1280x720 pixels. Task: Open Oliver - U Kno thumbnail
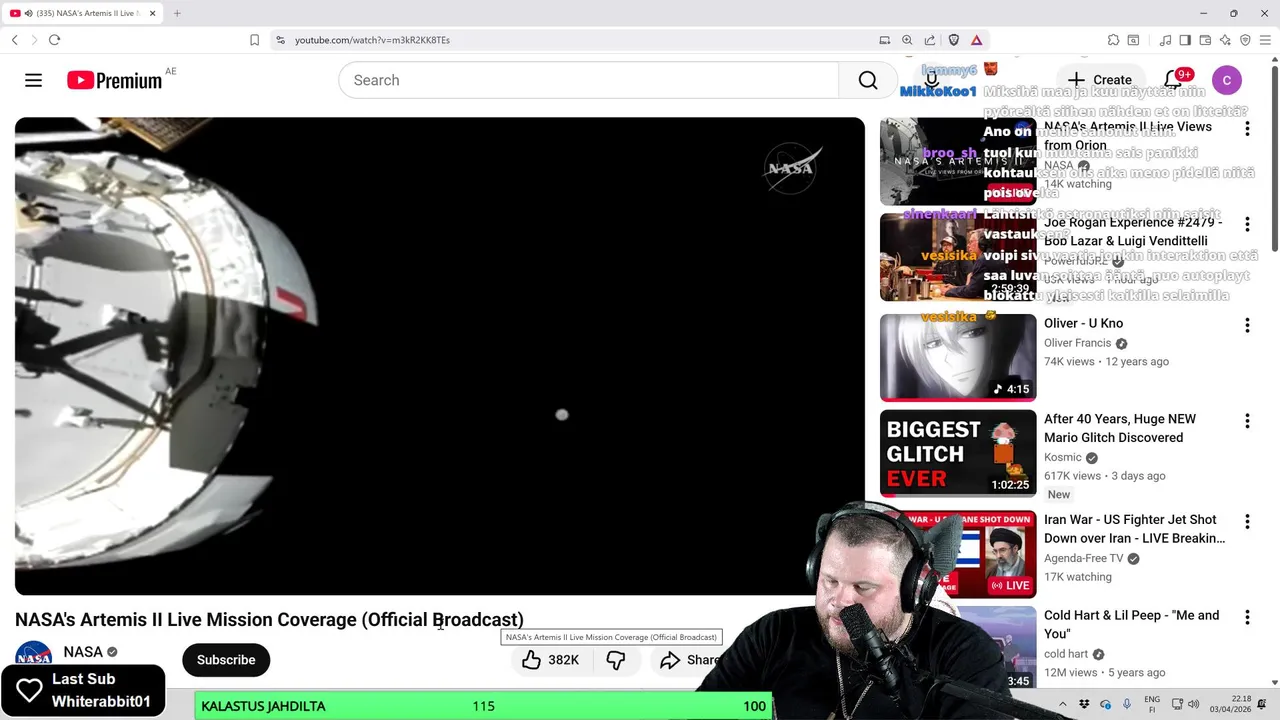click(958, 357)
